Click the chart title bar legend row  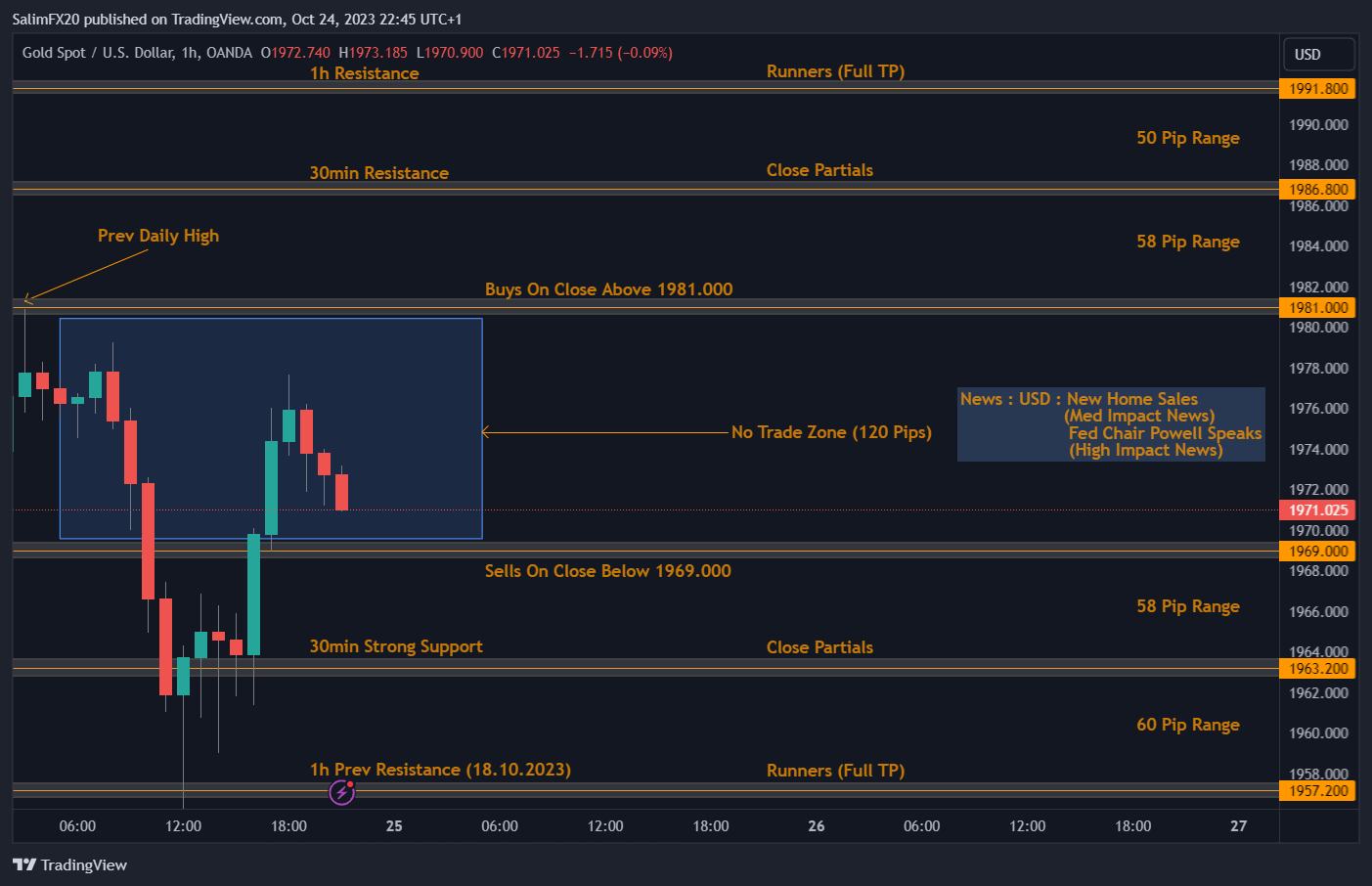click(x=342, y=53)
